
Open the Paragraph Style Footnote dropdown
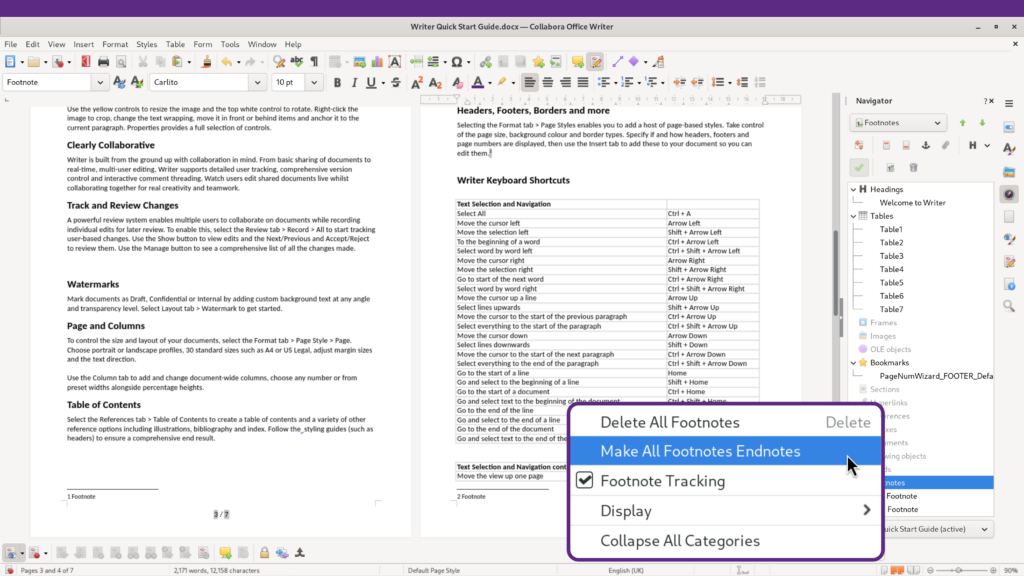(100, 82)
